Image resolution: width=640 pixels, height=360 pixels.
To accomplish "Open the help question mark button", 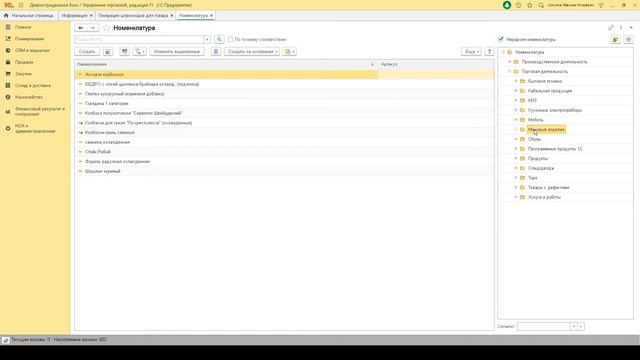I will click(x=489, y=51).
